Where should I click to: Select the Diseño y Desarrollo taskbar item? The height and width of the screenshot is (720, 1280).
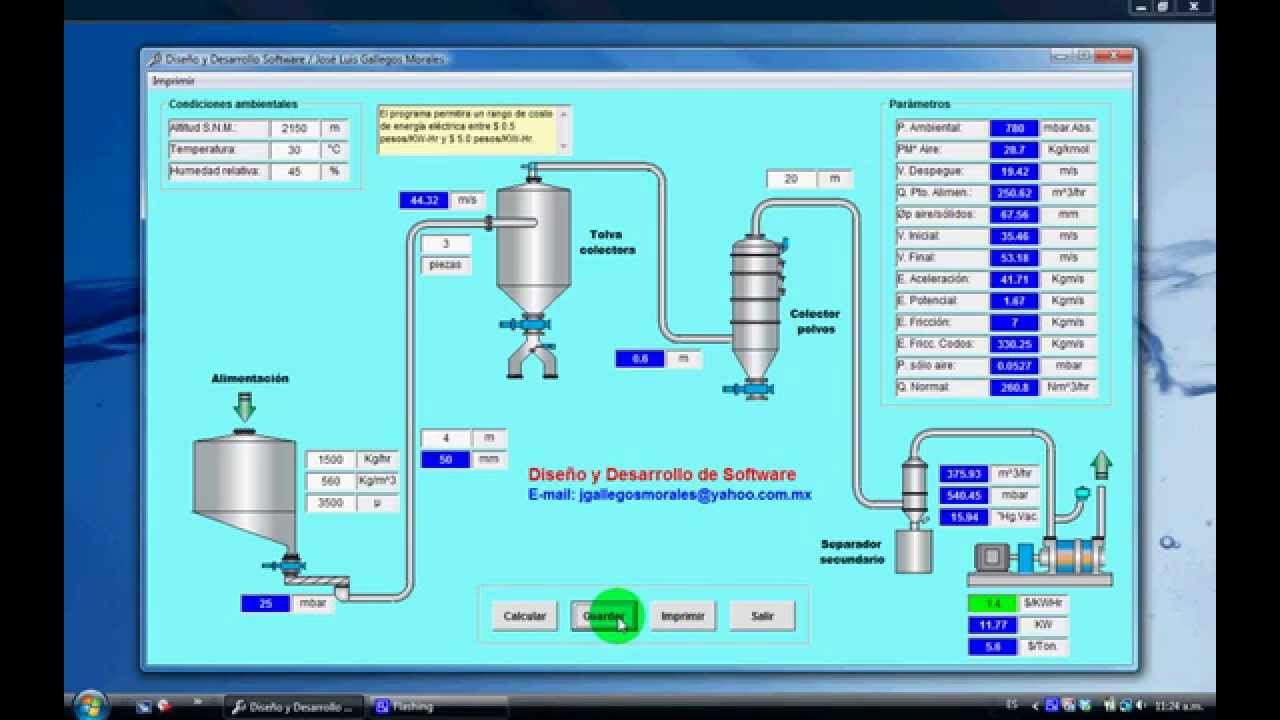293,706
